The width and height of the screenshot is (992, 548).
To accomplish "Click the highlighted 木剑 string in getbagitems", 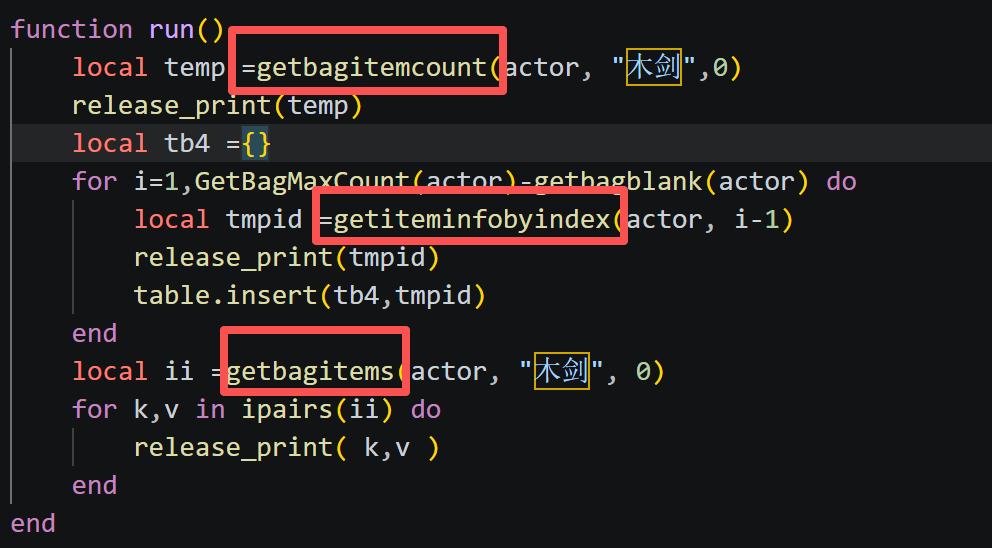I will tap(562, 370).
